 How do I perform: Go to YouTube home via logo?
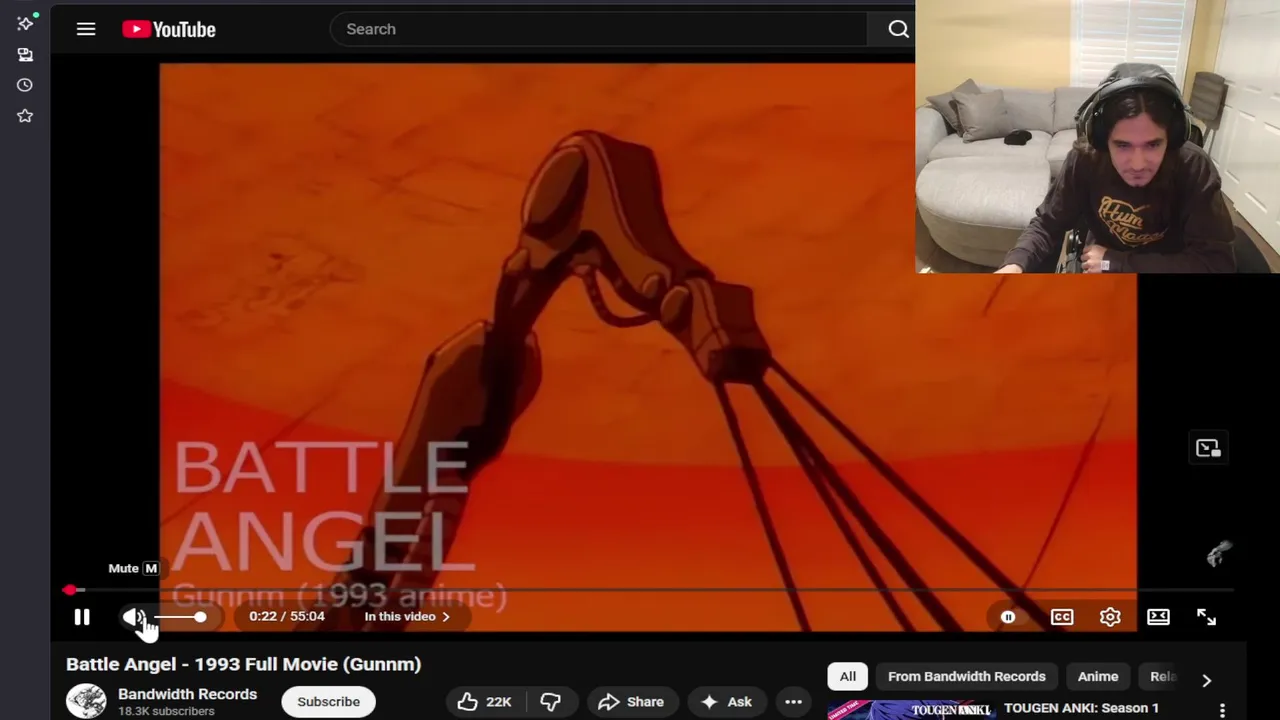[169, 29]
